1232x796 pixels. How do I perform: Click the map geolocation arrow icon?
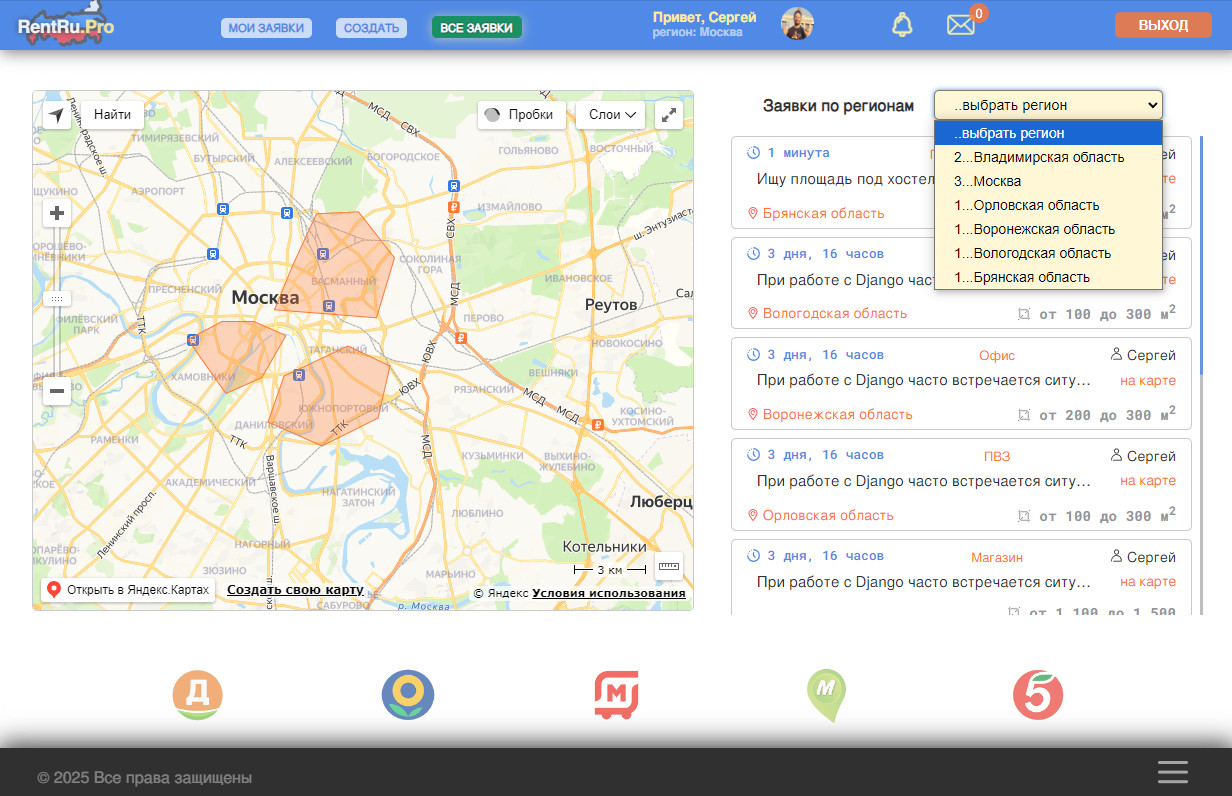pyautogui.click(x=57, y=115)
